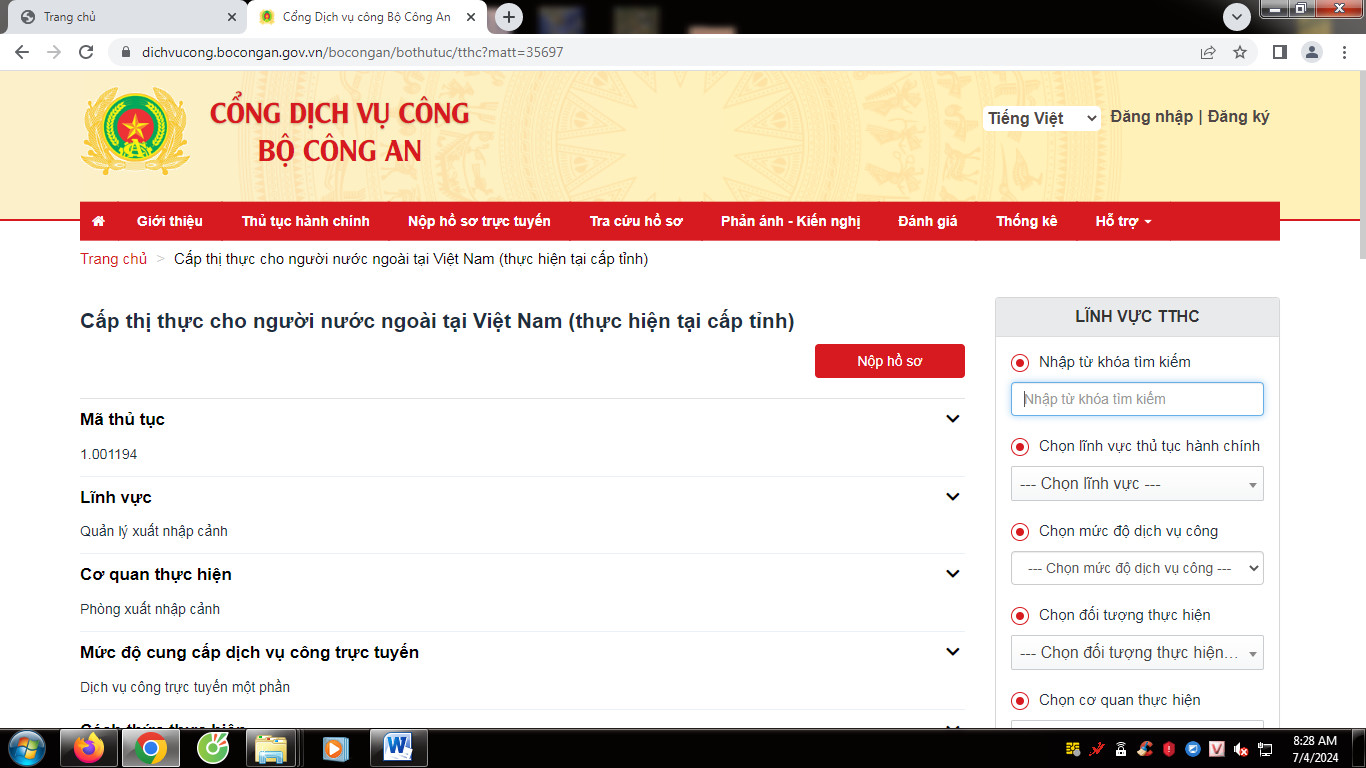Screen dimensions: 1366x768
Task: Open the Chọn đối tượng thực hiện dropdown
Action: [1137, 653]
